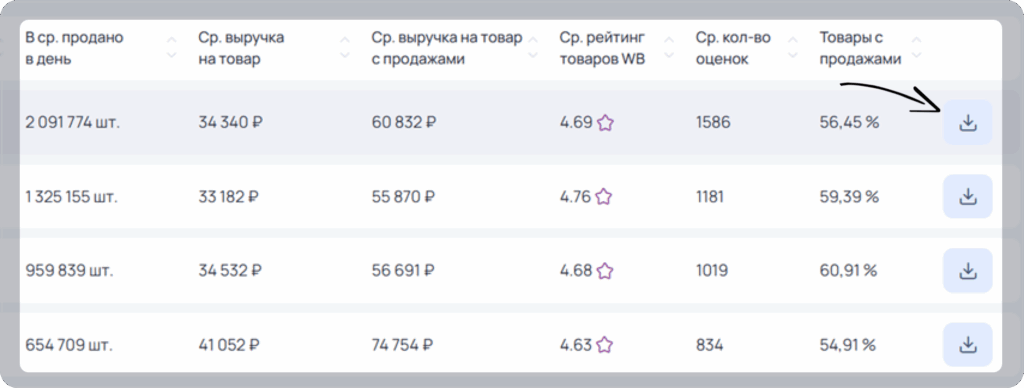Viewport: 1024px width, 388px height.
Task: Sort by Ср. кол-во оценок column
Action: point(793,48)
